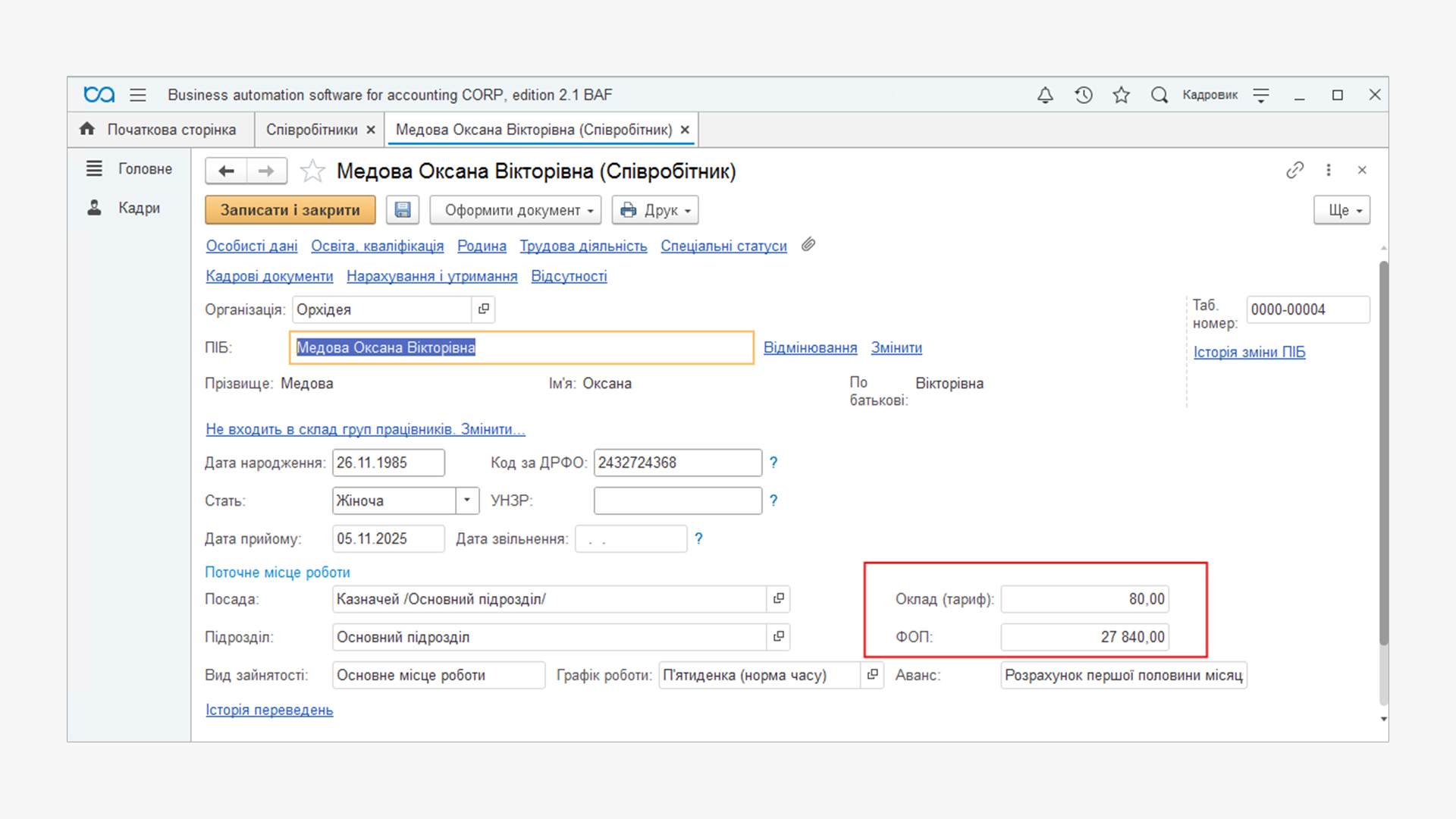
Task: Open the history clock icon
Action: [x=1084, y=95]
